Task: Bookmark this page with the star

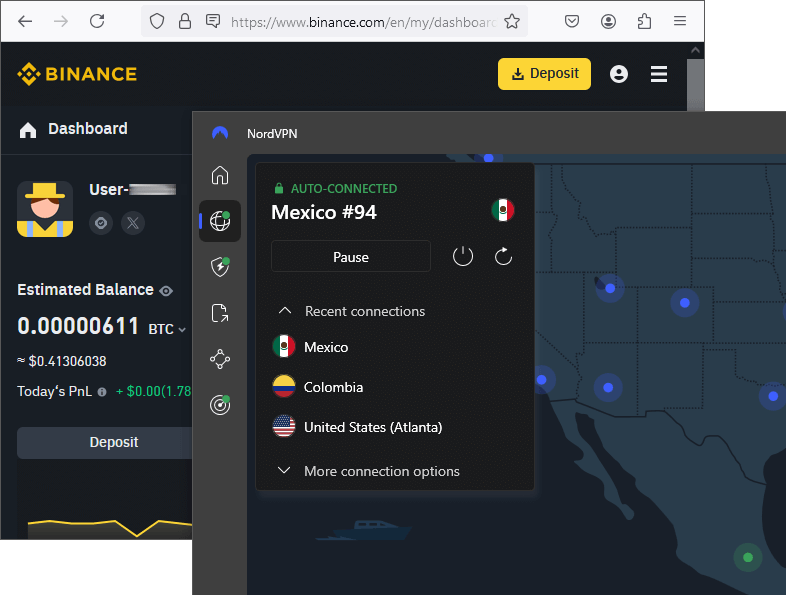Action: coord(512,21)
